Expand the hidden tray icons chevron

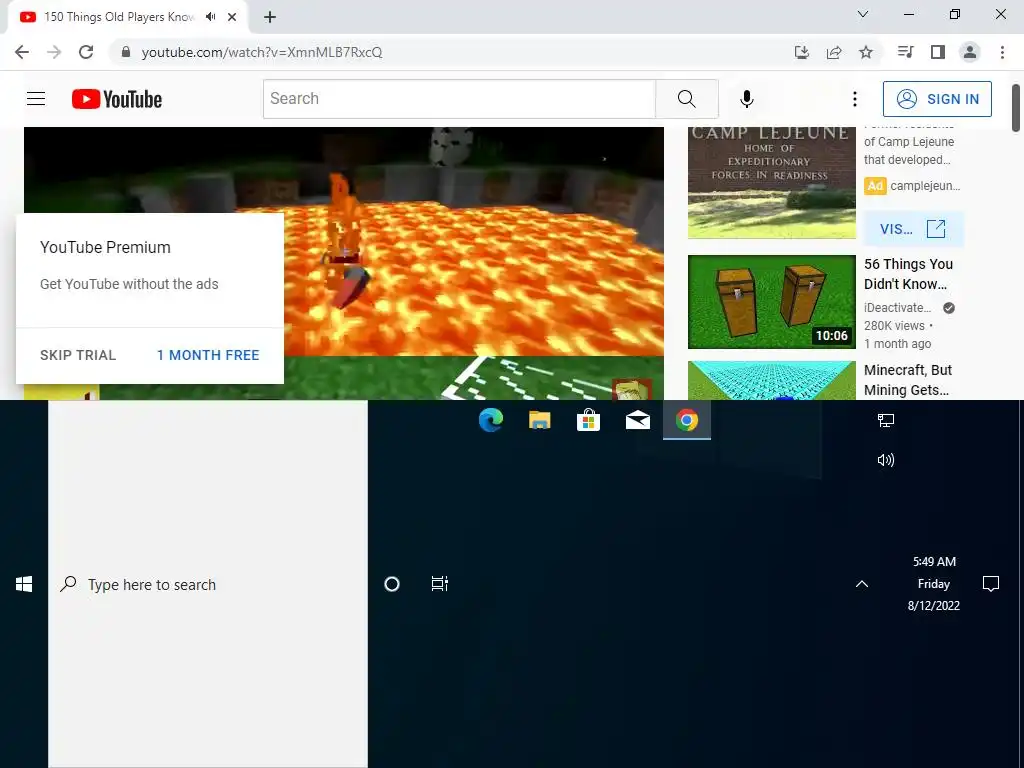pos(862,584)
